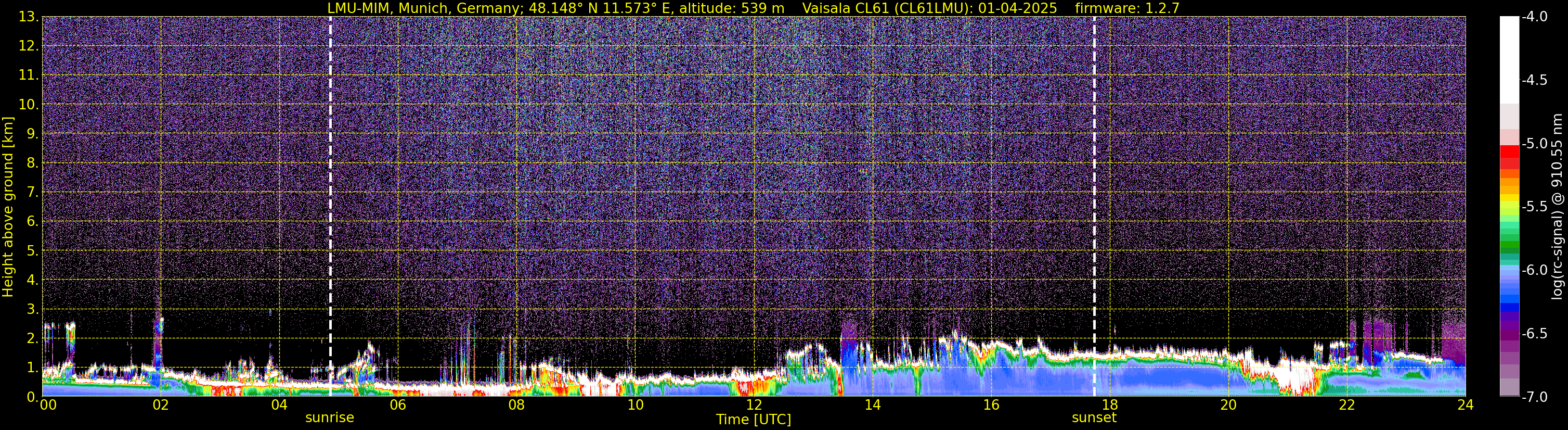Click the y-axis tick label '13.'

pos(28,17)
